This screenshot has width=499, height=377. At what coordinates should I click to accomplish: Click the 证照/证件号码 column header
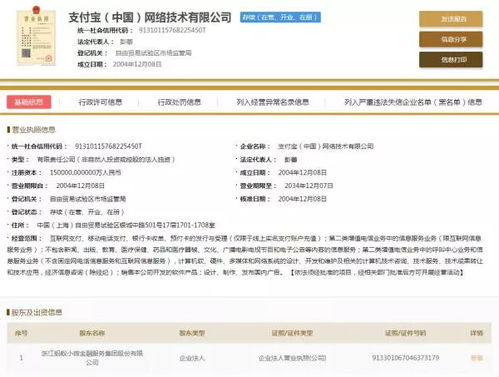click(406, 333)
